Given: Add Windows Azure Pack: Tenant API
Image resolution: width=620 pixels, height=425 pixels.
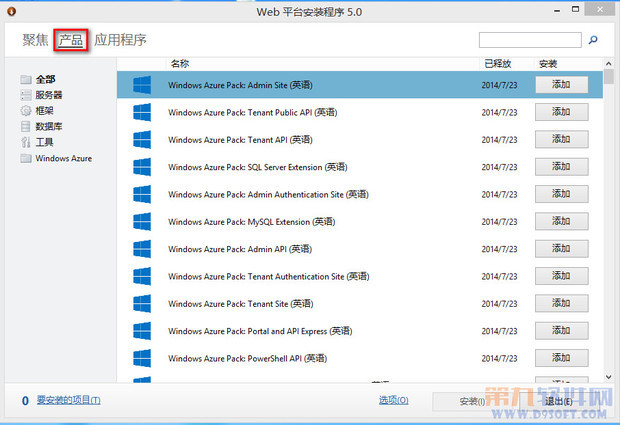Looking at the screenshot, I should (561, 139).
